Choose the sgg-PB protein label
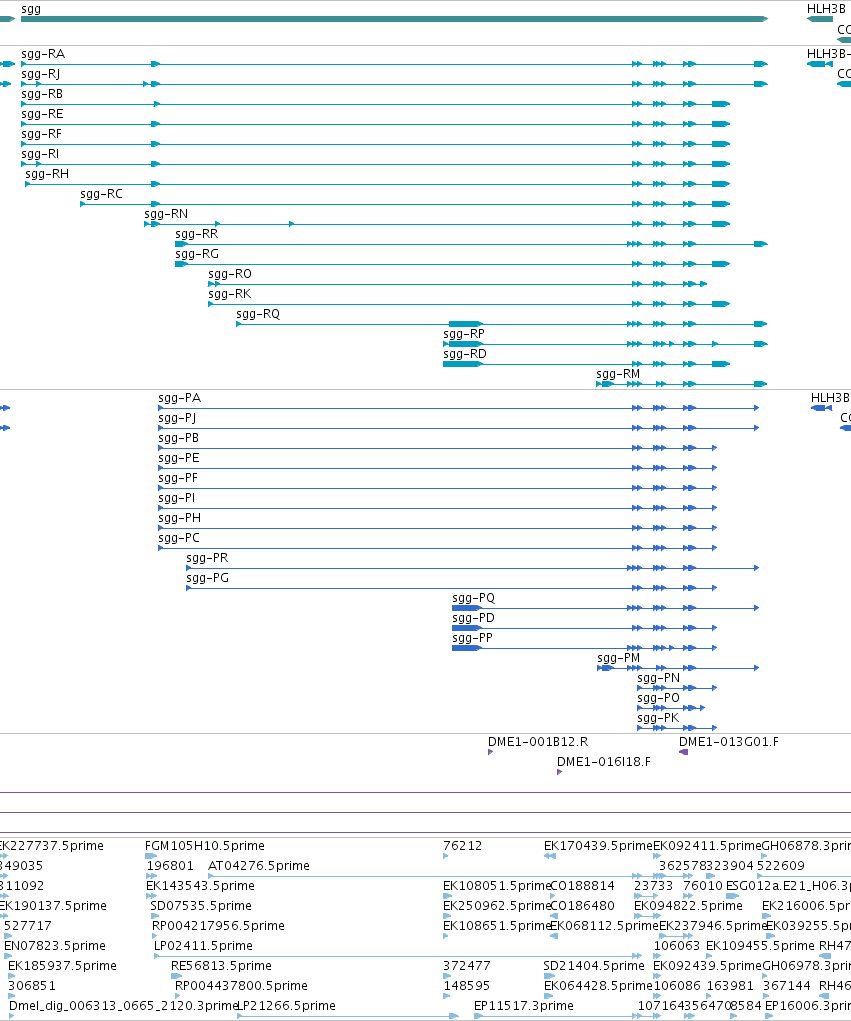851x1021 pixels. tap(179, 438)
